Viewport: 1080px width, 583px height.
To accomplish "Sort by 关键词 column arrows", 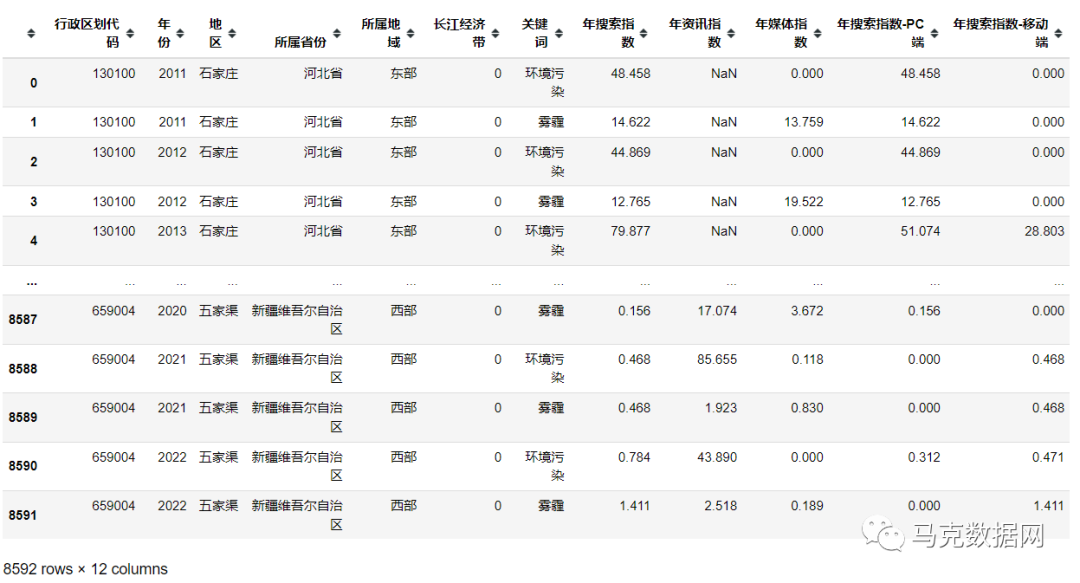I will (559, 33).
